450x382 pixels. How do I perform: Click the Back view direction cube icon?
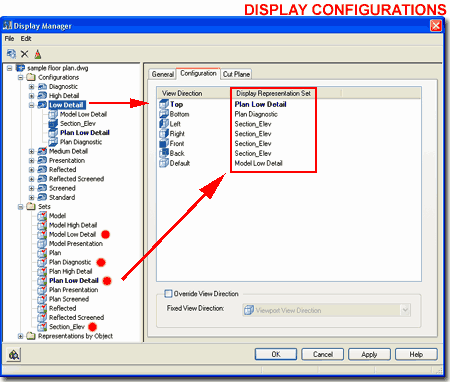click(x=164, y=153)
